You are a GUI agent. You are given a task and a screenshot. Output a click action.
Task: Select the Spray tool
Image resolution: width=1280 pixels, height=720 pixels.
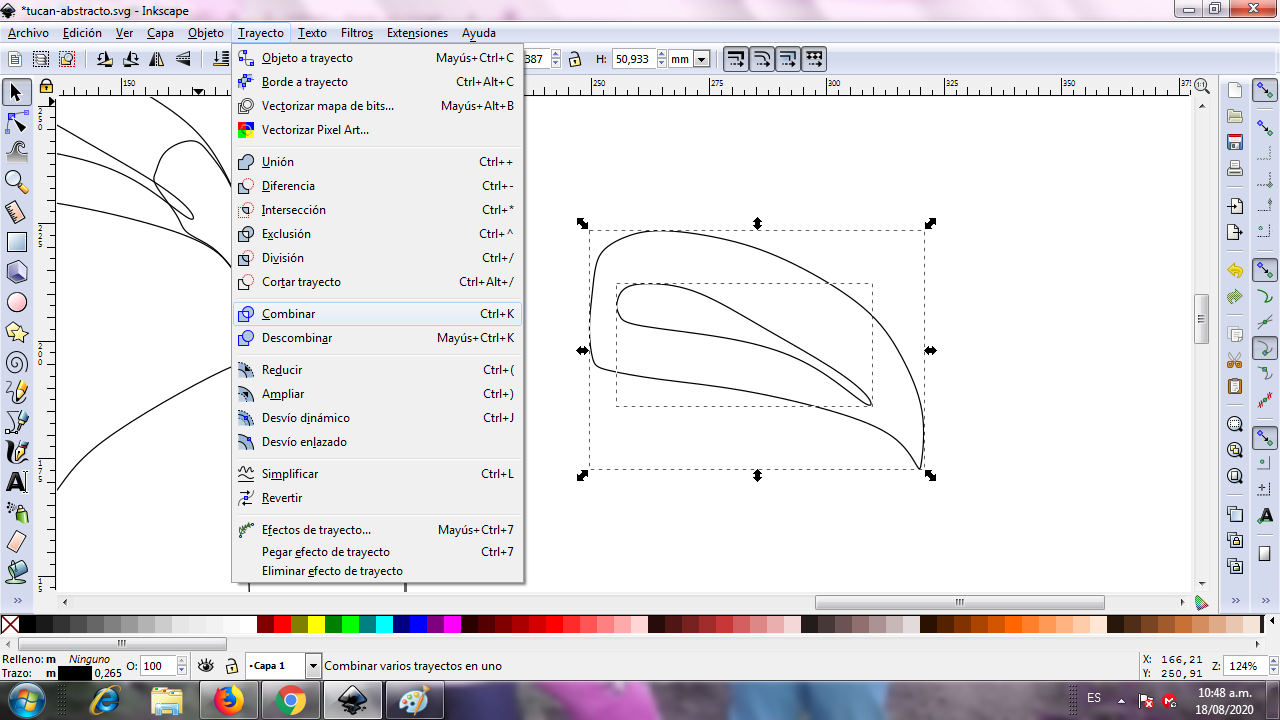pos(16,512)
